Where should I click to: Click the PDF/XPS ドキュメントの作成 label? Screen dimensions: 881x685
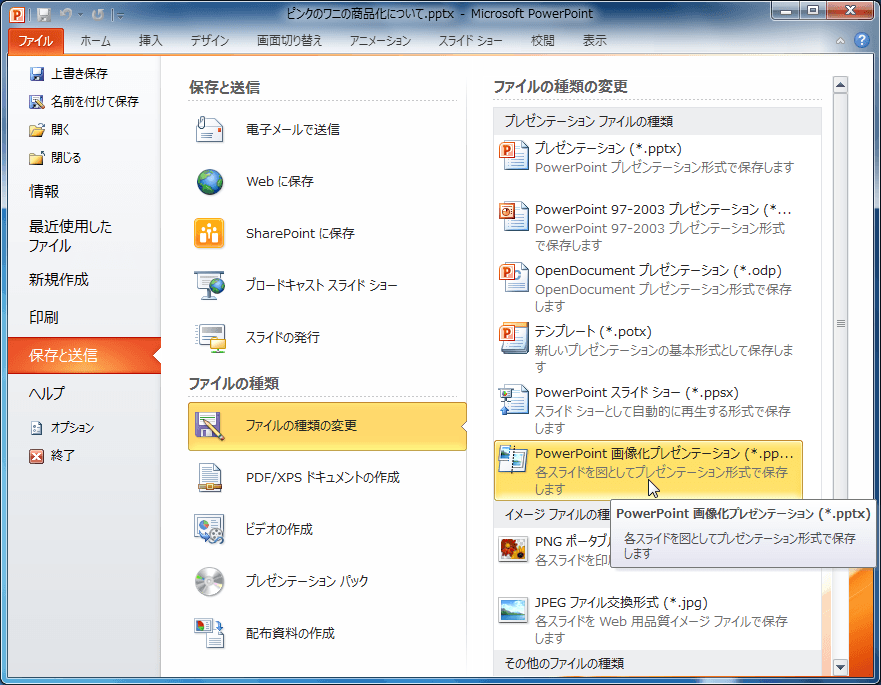point(323,478)
